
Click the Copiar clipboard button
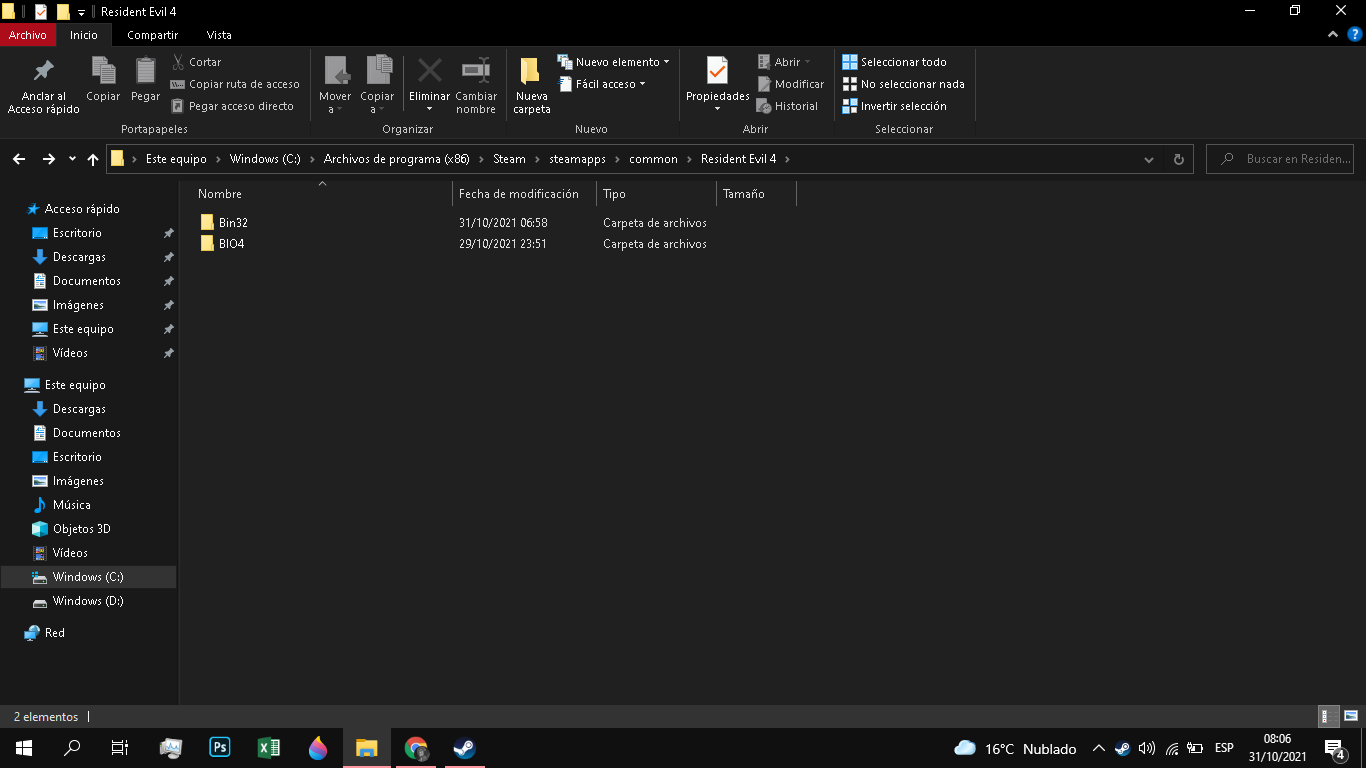[x=103, y=80]
